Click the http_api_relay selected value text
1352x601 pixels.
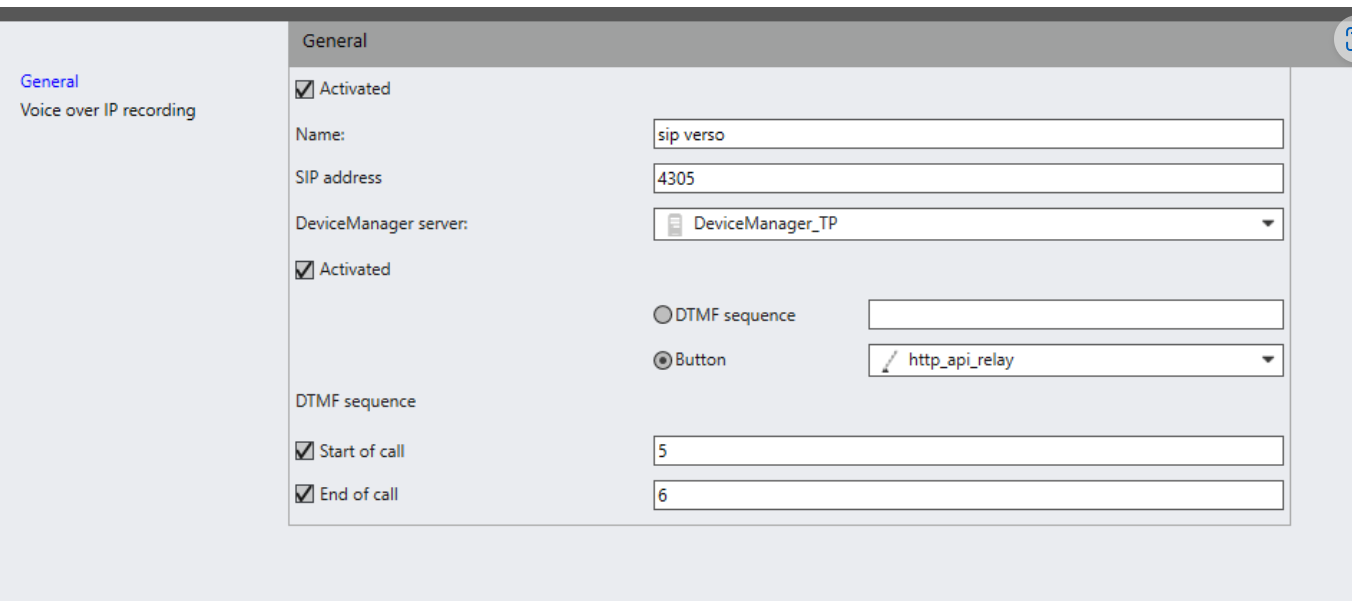tap(960, 360)
